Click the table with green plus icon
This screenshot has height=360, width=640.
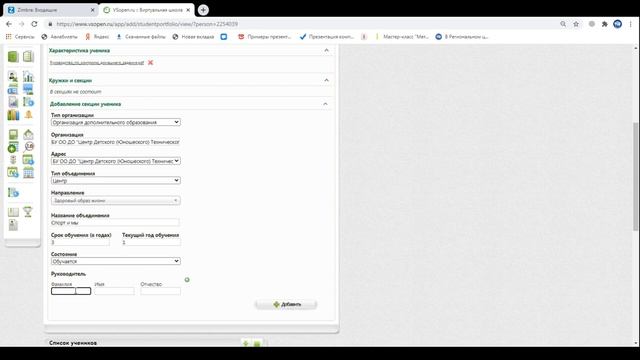pyautogui.click(x=13, y=147)
